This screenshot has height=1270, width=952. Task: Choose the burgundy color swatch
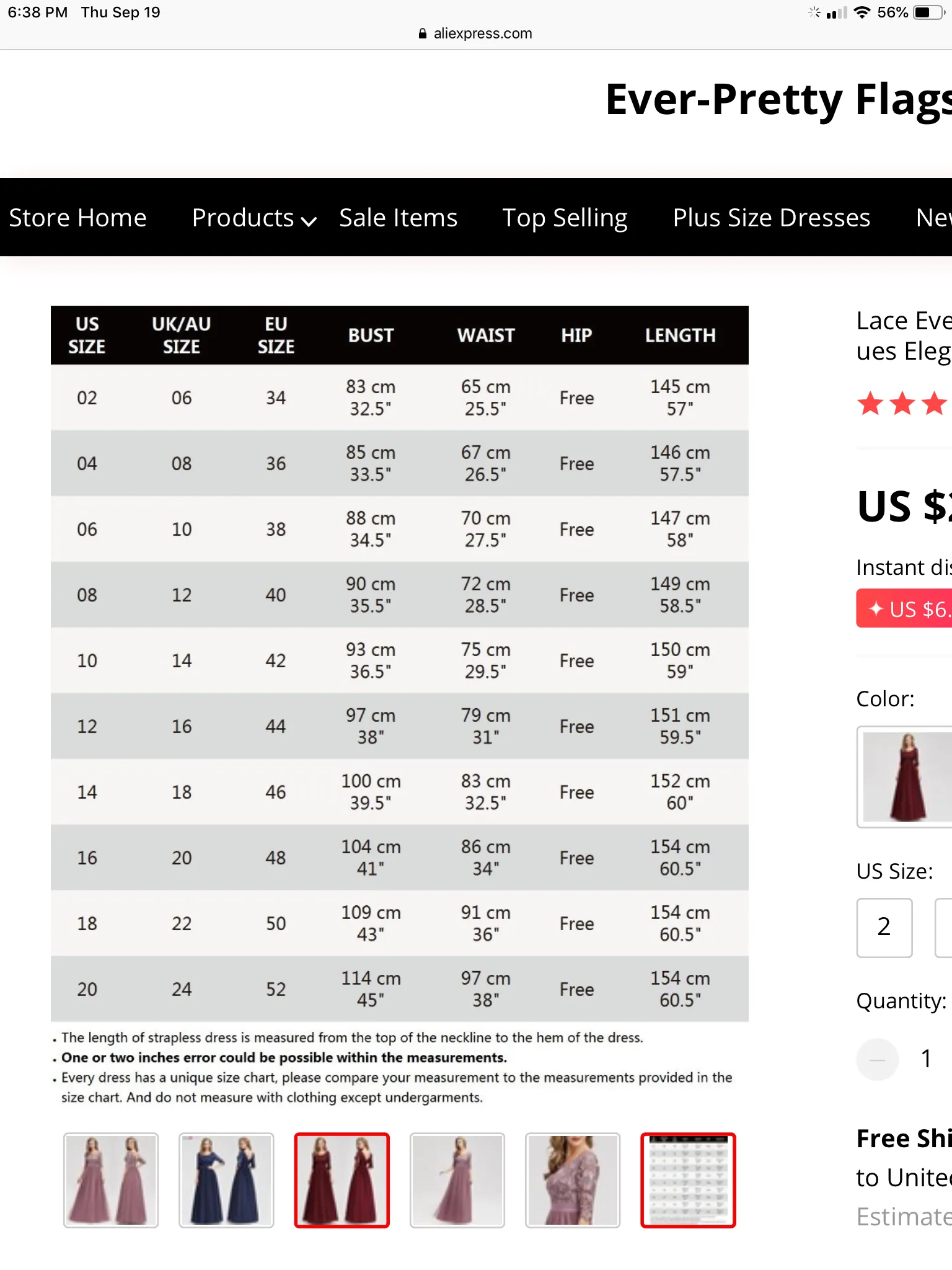(905, 777)
